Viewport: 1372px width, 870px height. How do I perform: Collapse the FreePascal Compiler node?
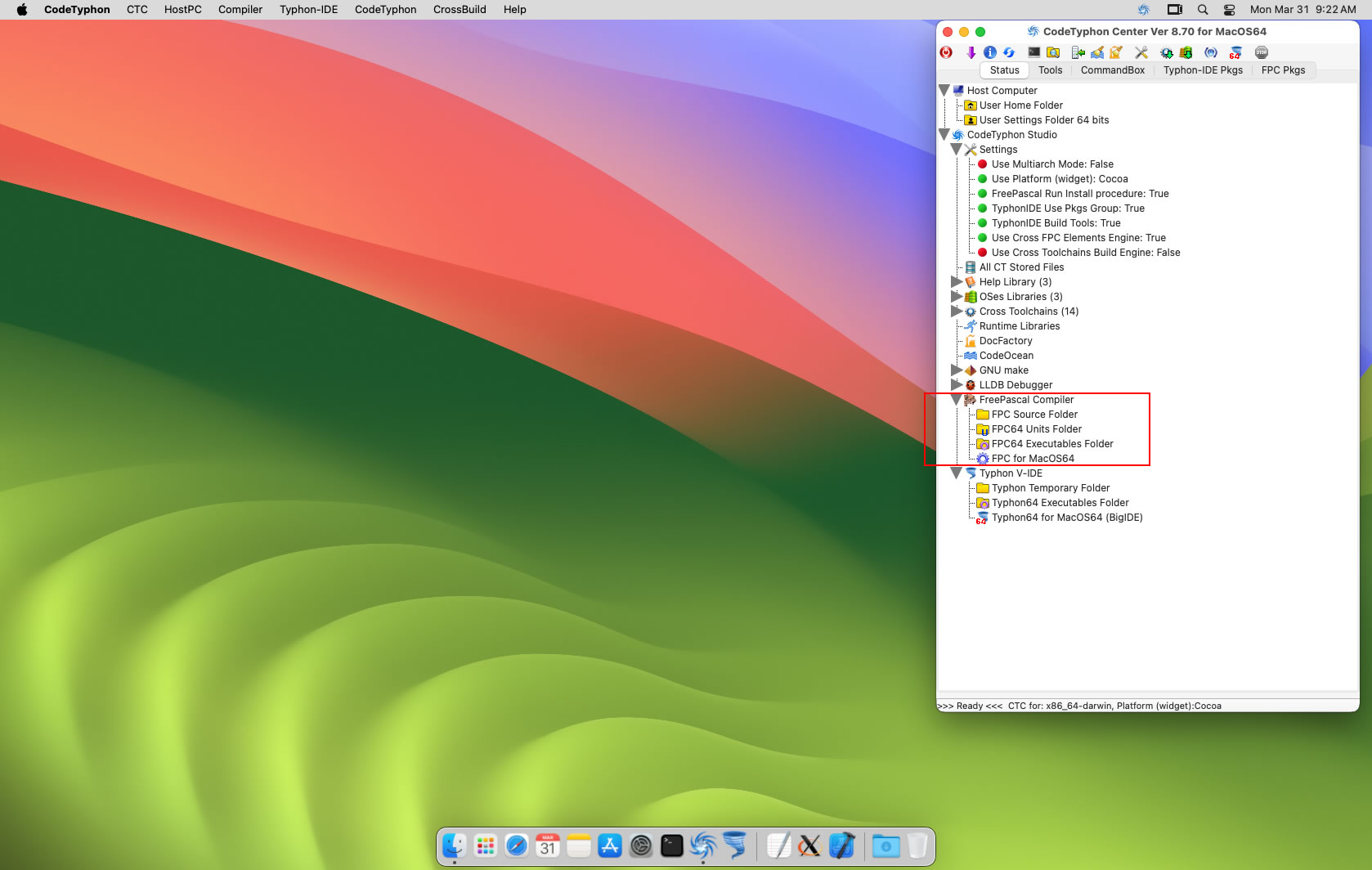tap(957, 399)
